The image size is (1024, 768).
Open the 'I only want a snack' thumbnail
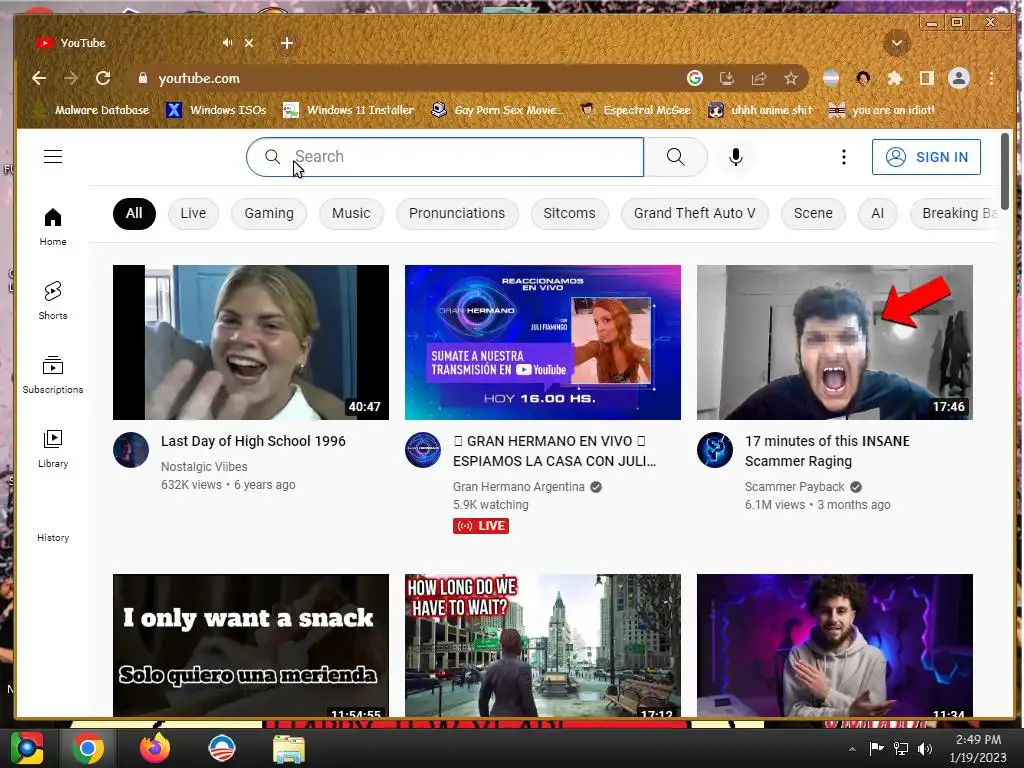point(251,645)
